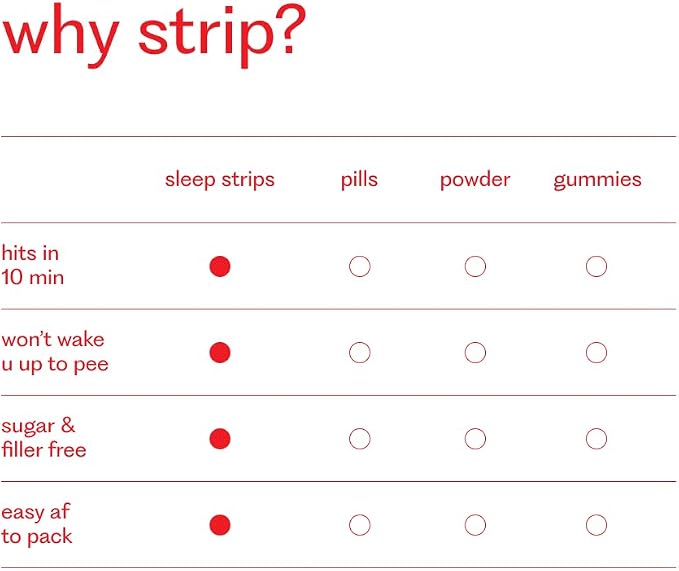This screenshot has height=571, width=679.
Task: Choose pills circle in sugar & filler free row
Action: [x=359, y=439]
